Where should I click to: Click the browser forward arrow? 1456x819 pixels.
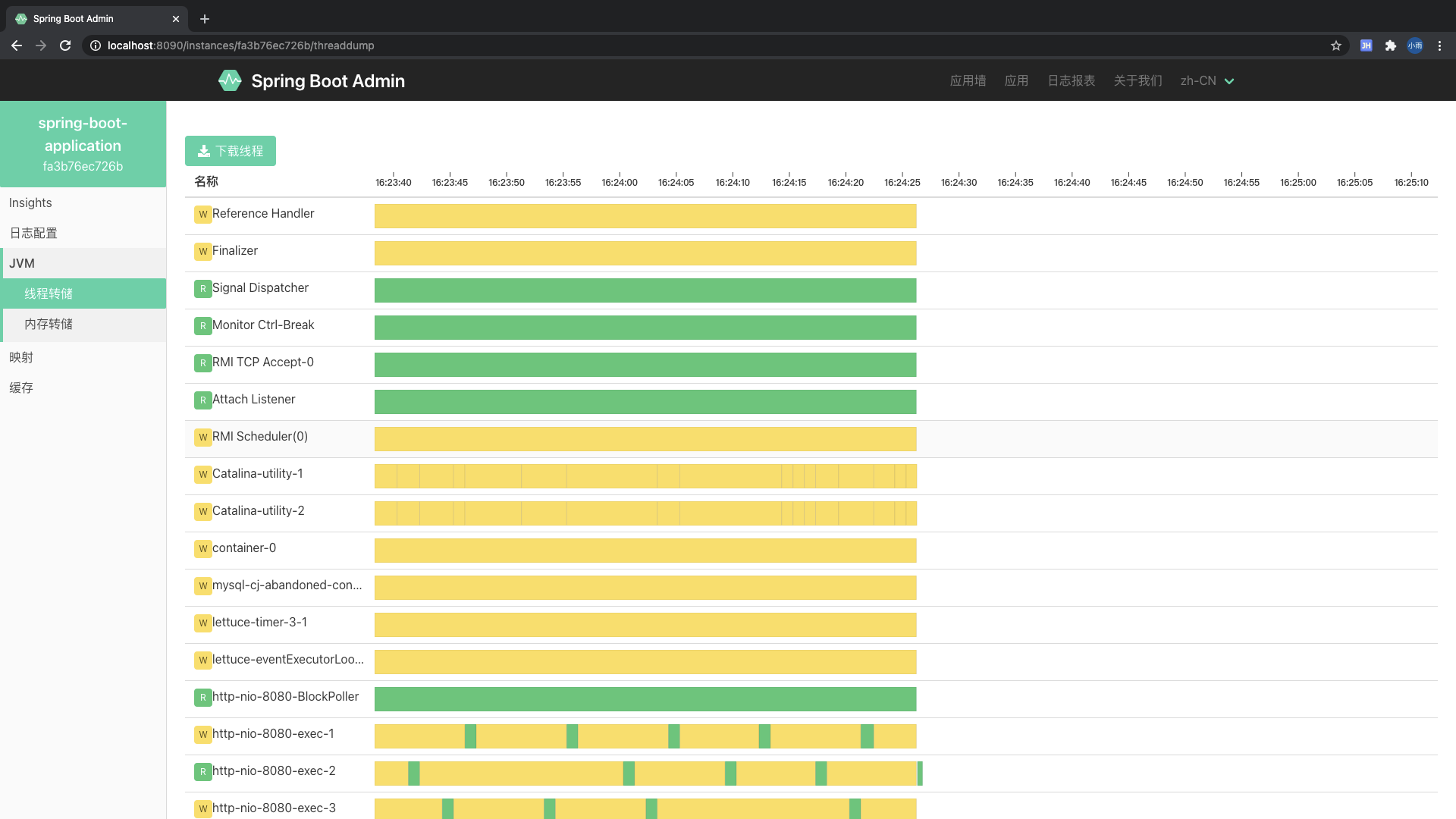[41, 45]
